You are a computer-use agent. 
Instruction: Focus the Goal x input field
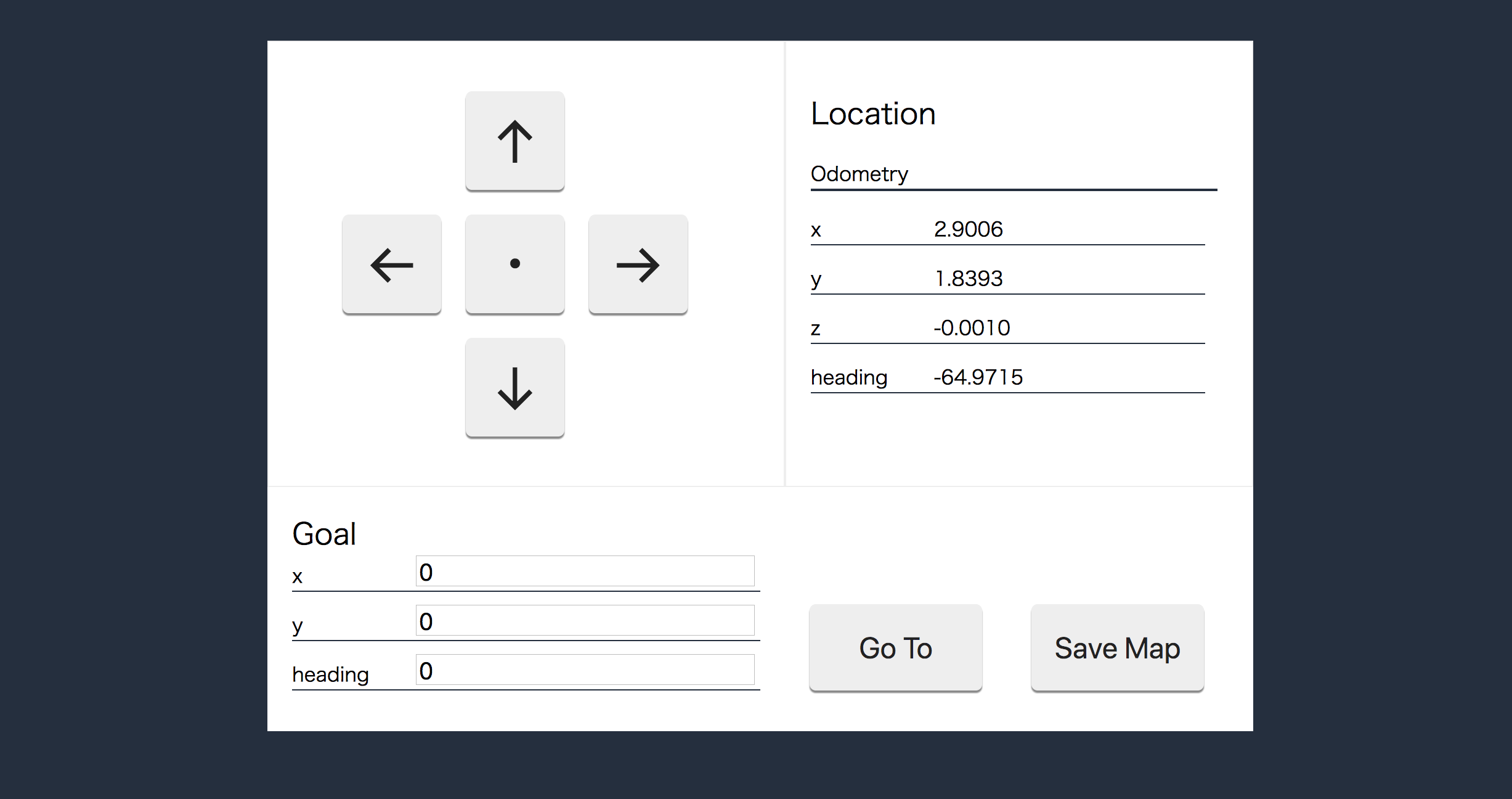coord(585,572)
